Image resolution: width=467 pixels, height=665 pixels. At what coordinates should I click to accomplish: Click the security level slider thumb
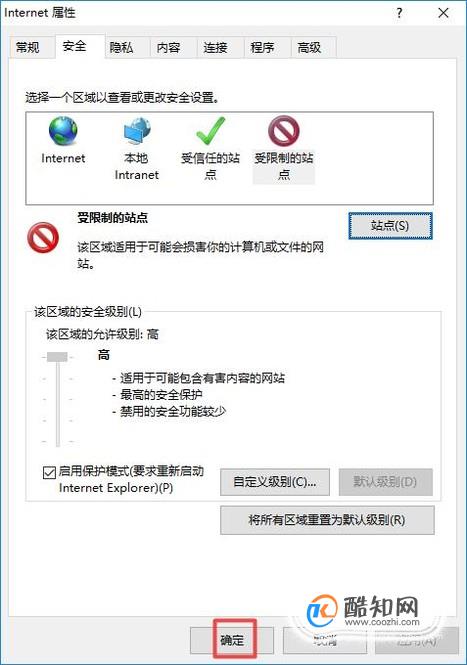(57, 357)
